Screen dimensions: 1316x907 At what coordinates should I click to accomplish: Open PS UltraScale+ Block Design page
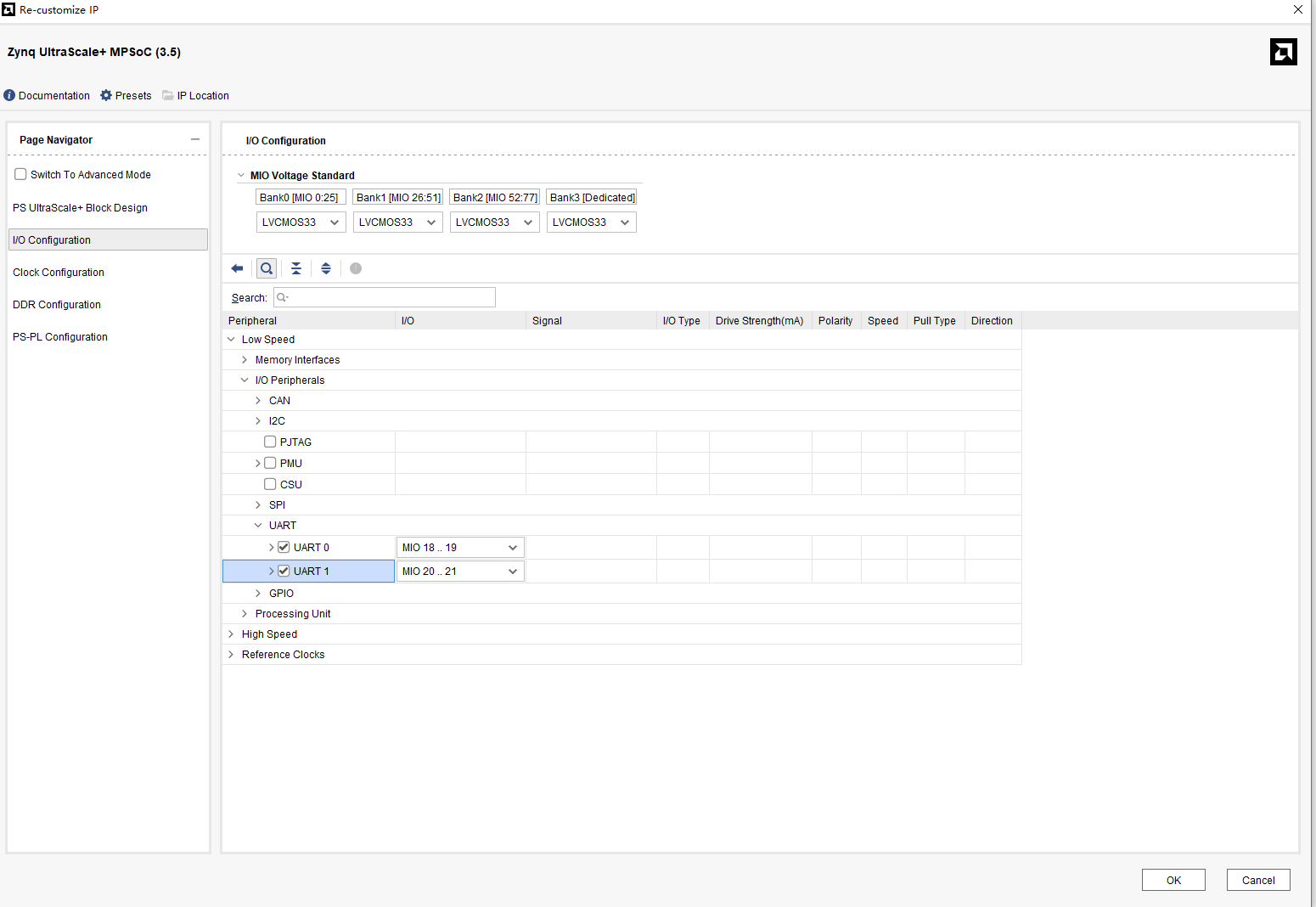tap(80, 208)
